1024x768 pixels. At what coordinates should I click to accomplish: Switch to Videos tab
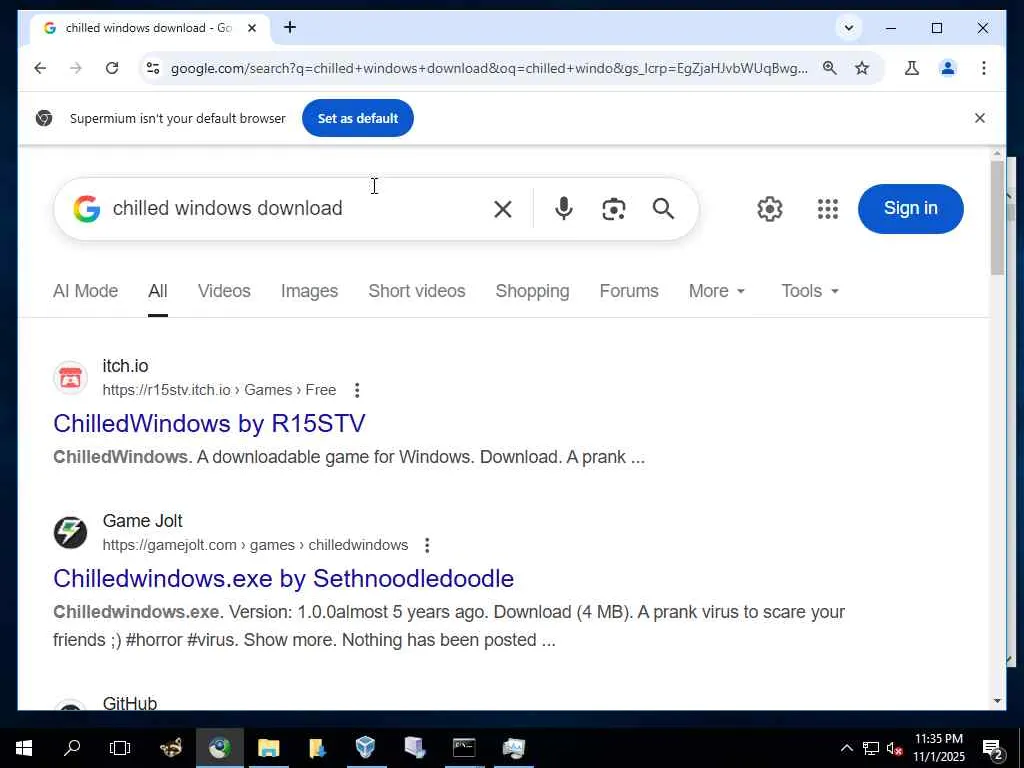[x=224, y=291]
